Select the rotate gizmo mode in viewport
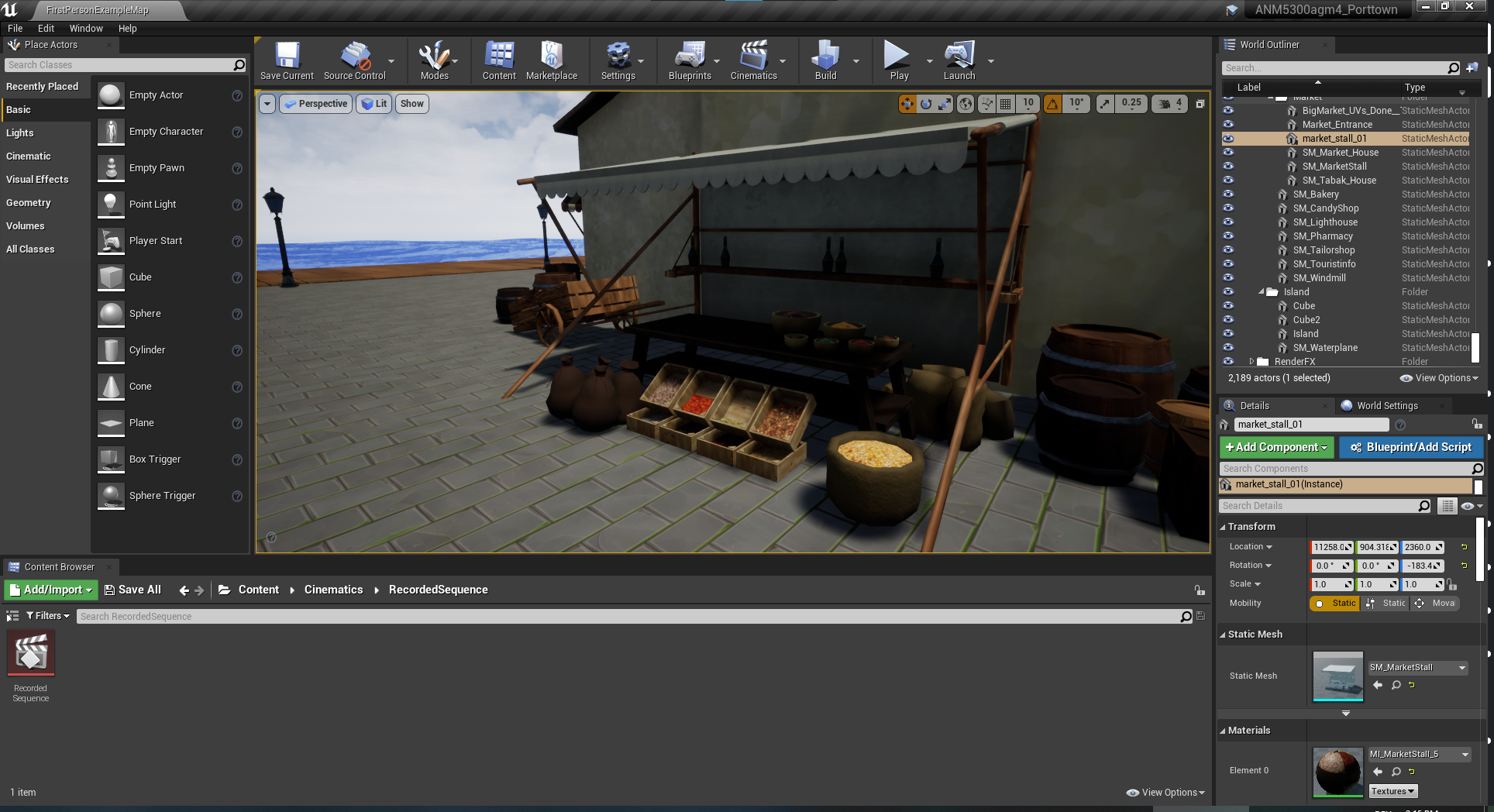Screen dimensions: 1494x812 pos(926,104)
